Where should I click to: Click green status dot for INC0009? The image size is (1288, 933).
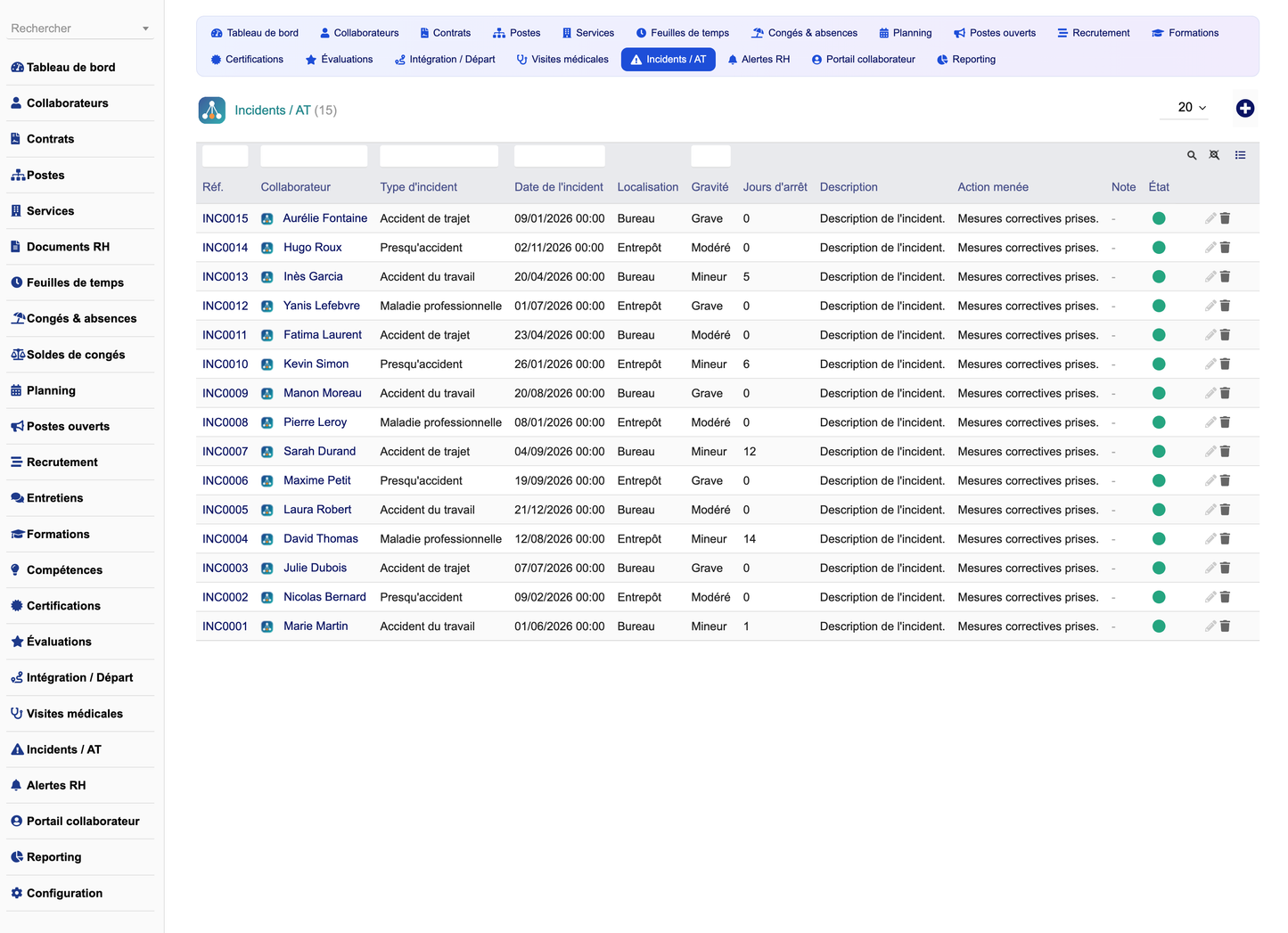click(1159, 393)
